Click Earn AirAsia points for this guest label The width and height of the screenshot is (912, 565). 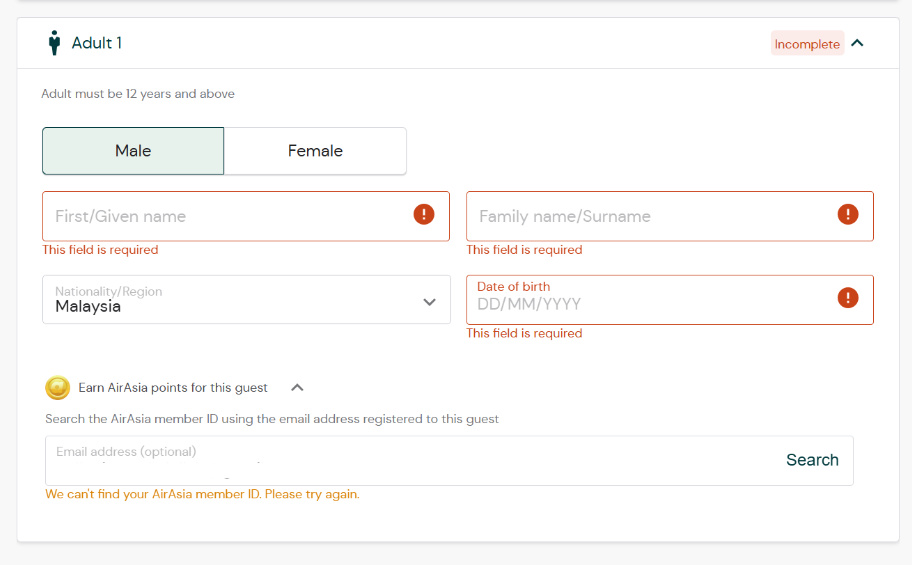click(x=173, y=388)
